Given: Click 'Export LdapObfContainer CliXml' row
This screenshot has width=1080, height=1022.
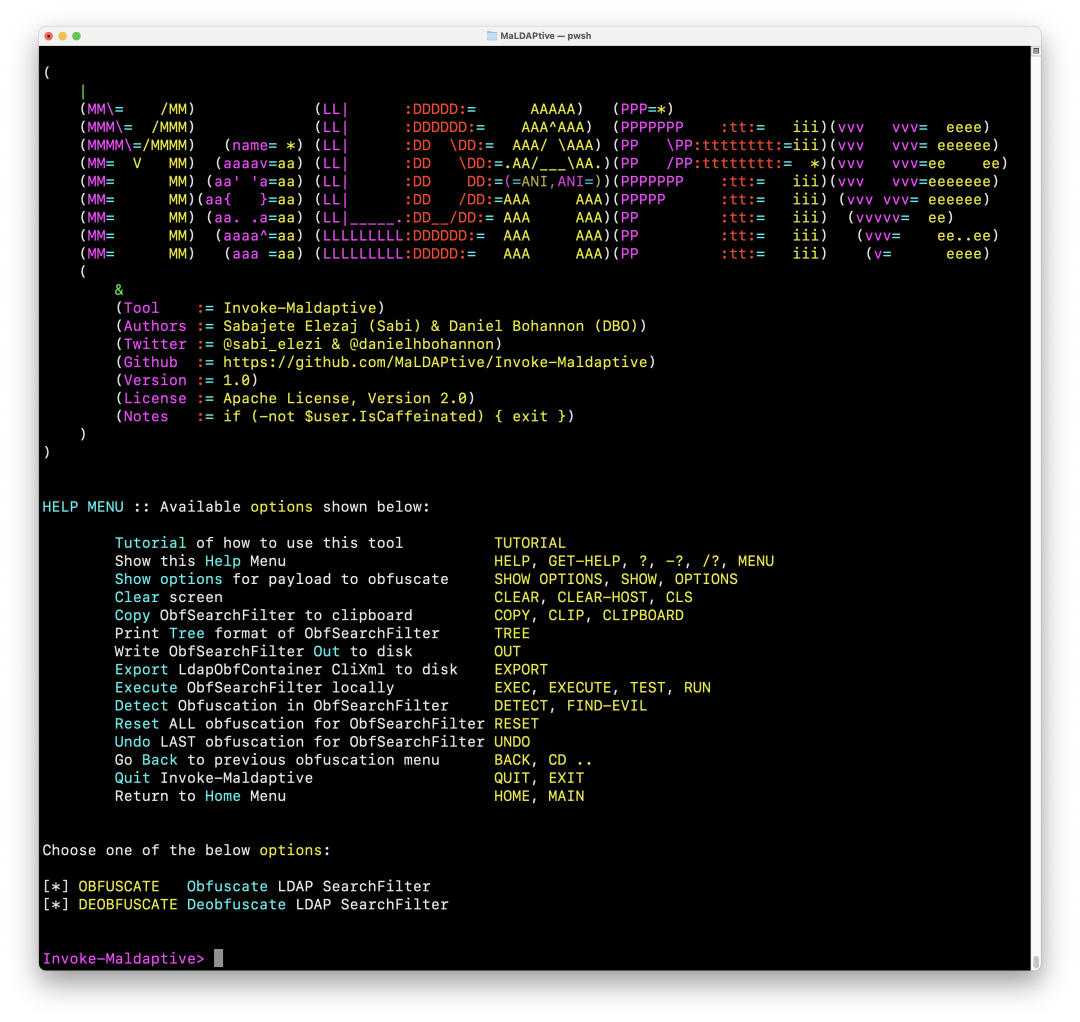Looking at the screenshot, I should pos(286,669).
